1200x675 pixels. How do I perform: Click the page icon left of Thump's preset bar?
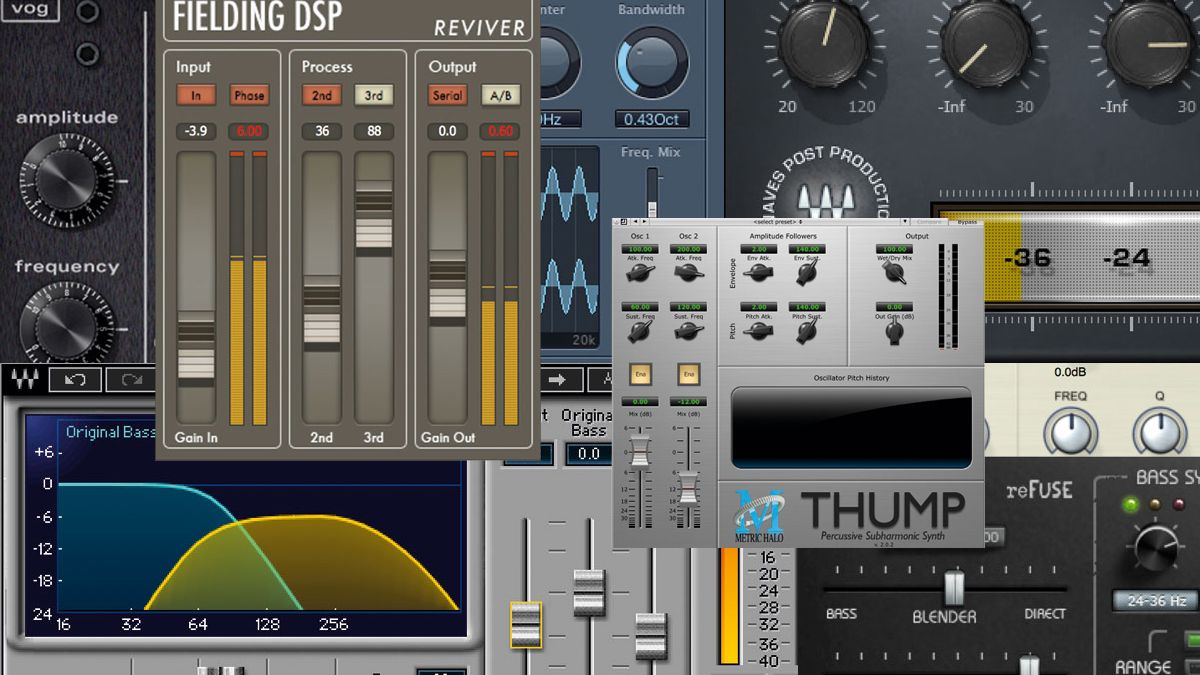(x=624, y=221)
